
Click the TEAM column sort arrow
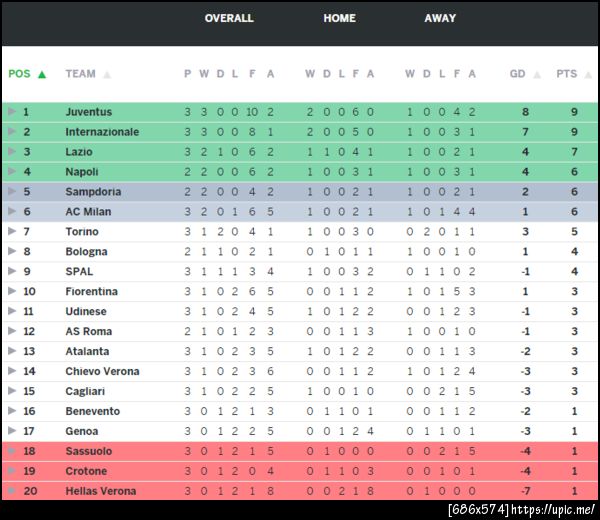point(107,74)
